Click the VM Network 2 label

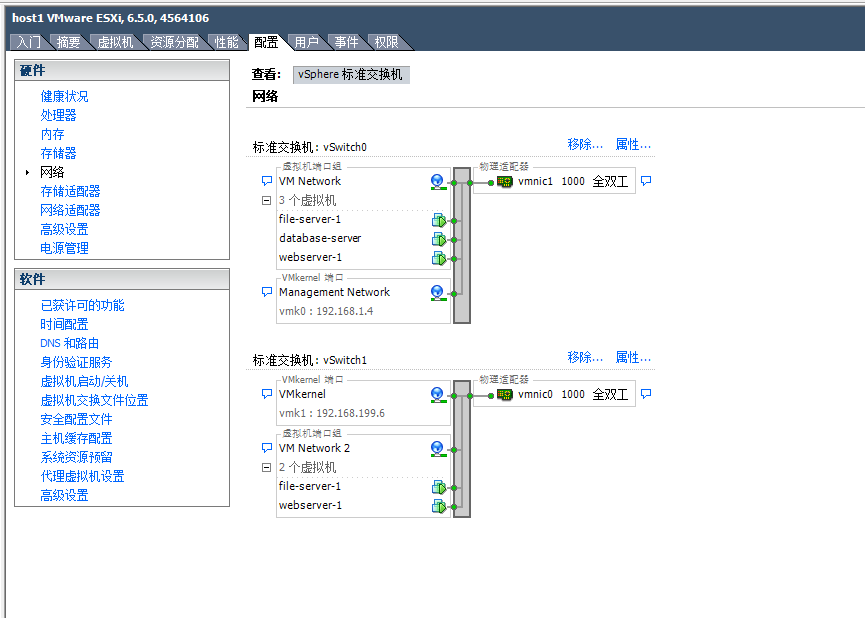click(x=314, y=448)
